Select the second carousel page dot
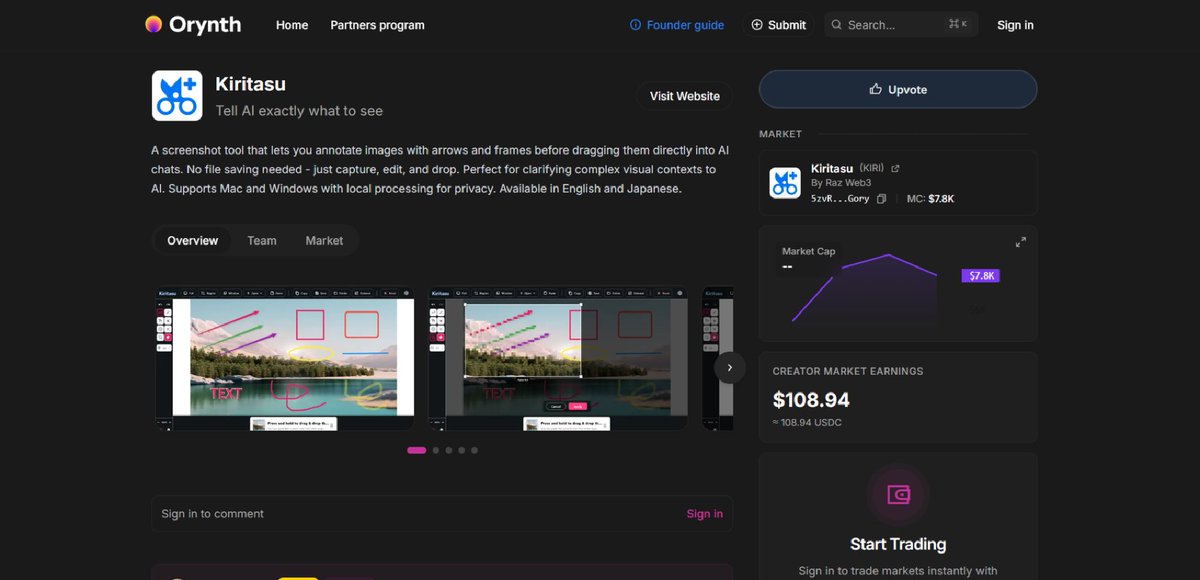The width and height of the screenshot is (1200, 580). (x=436, y=450)
